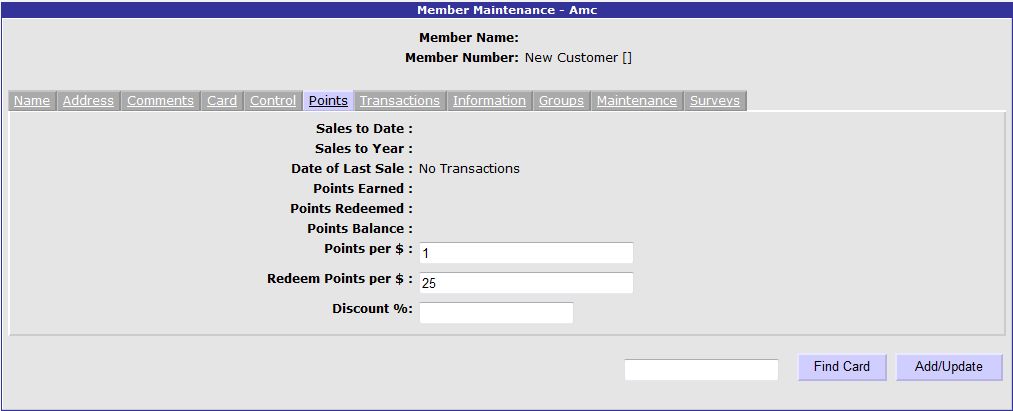Click the Add/Update button
The image size is (1013, 411).
pos(949,367)
